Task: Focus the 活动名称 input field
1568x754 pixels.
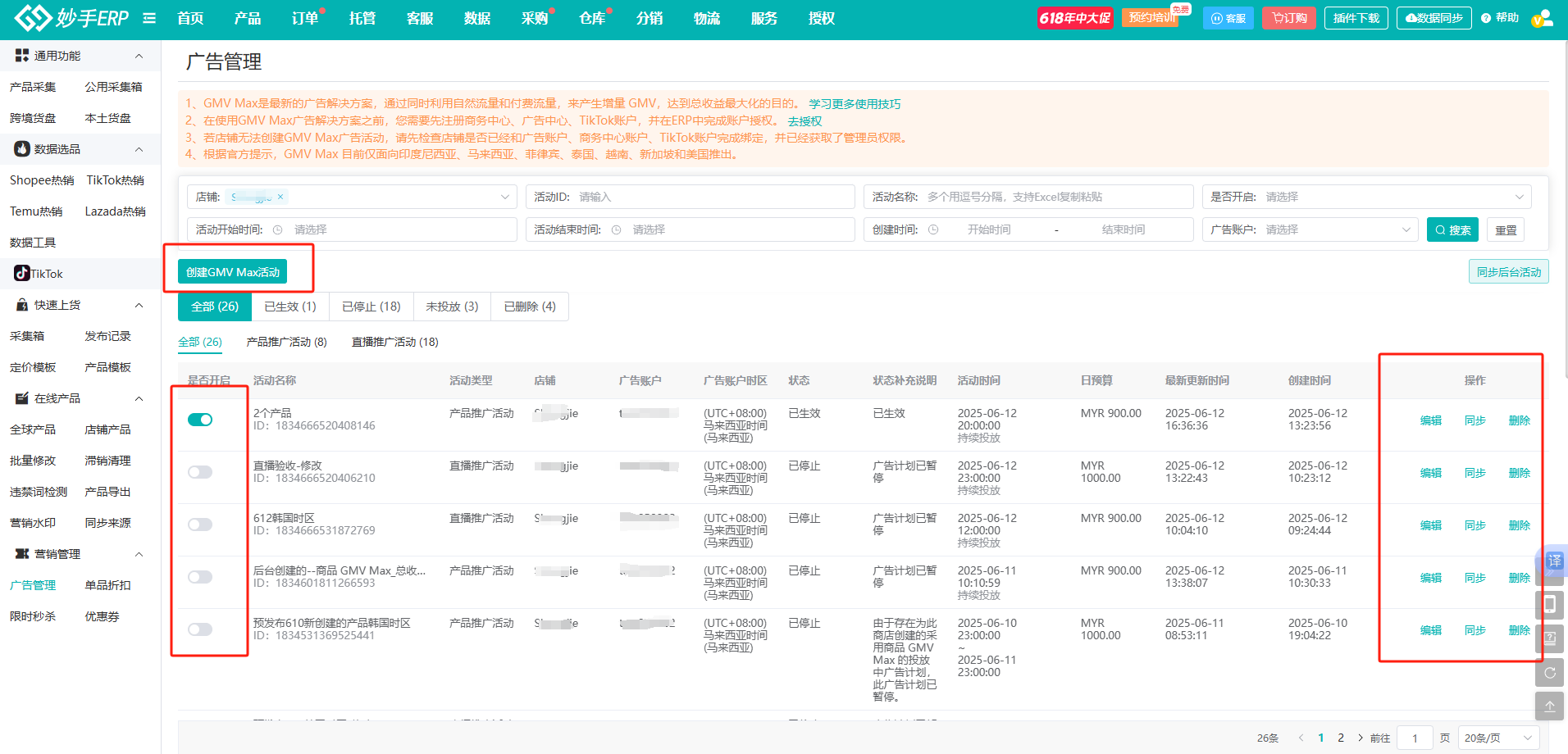Action: click(x=1028, y=197)
